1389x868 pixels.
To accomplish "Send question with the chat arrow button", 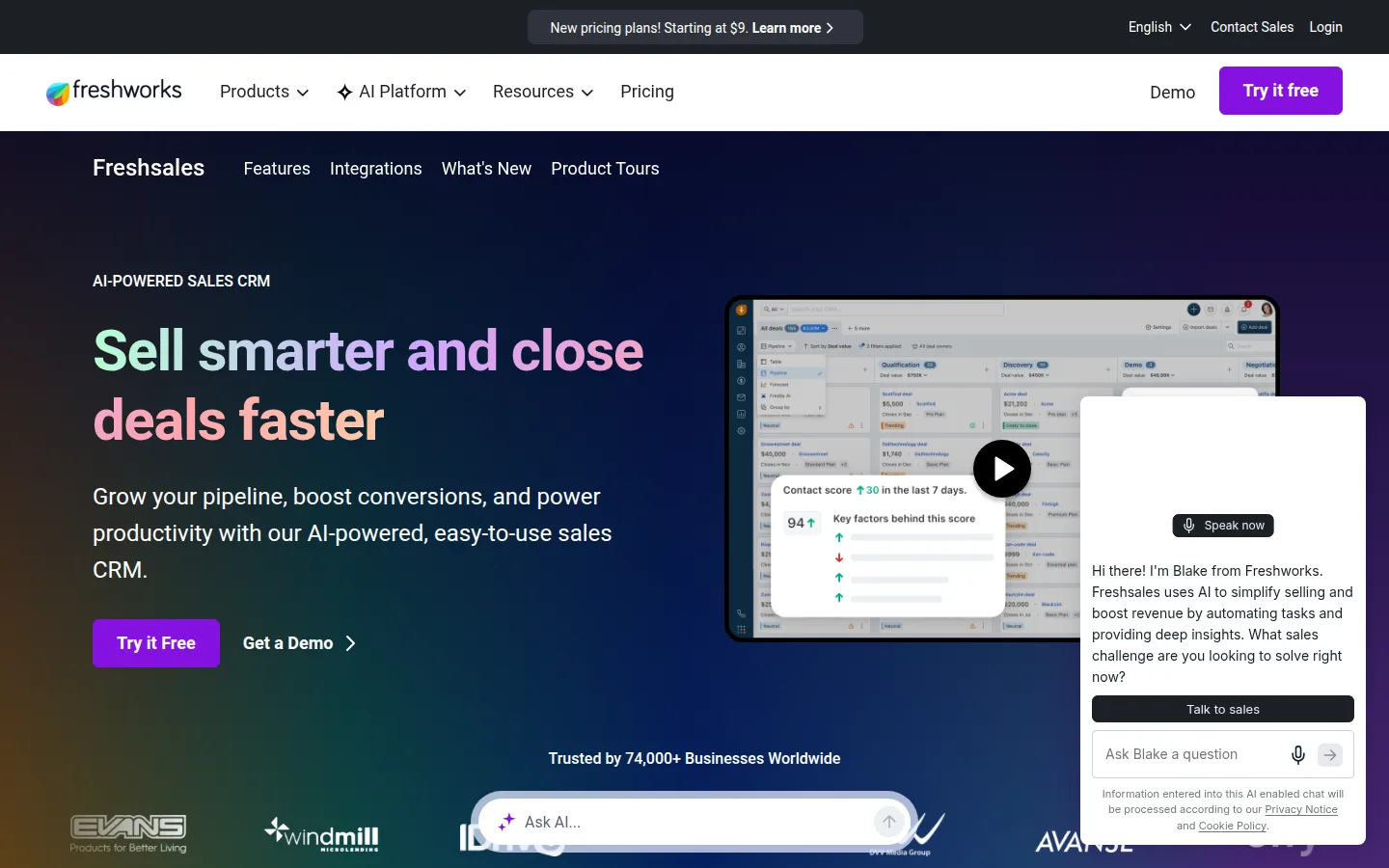I will 1330,755.
